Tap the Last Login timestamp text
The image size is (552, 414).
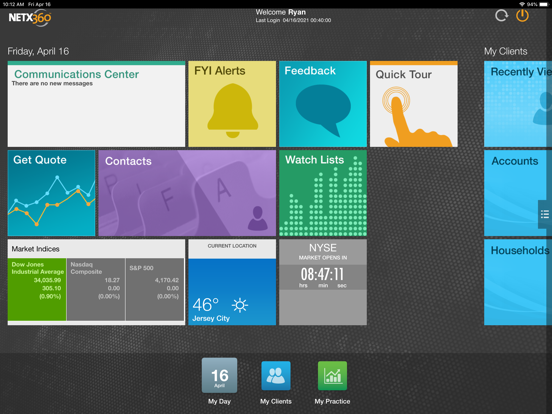click(293, 20)
